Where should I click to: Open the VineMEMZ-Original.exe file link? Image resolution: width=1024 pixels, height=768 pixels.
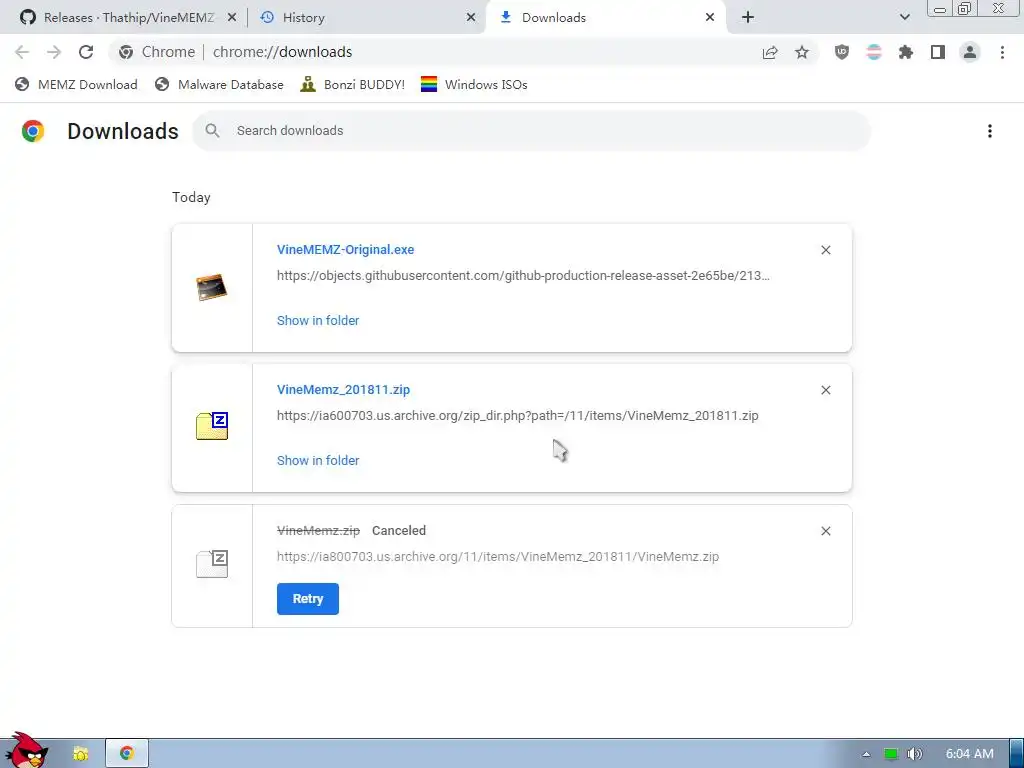tap(345, 249)
